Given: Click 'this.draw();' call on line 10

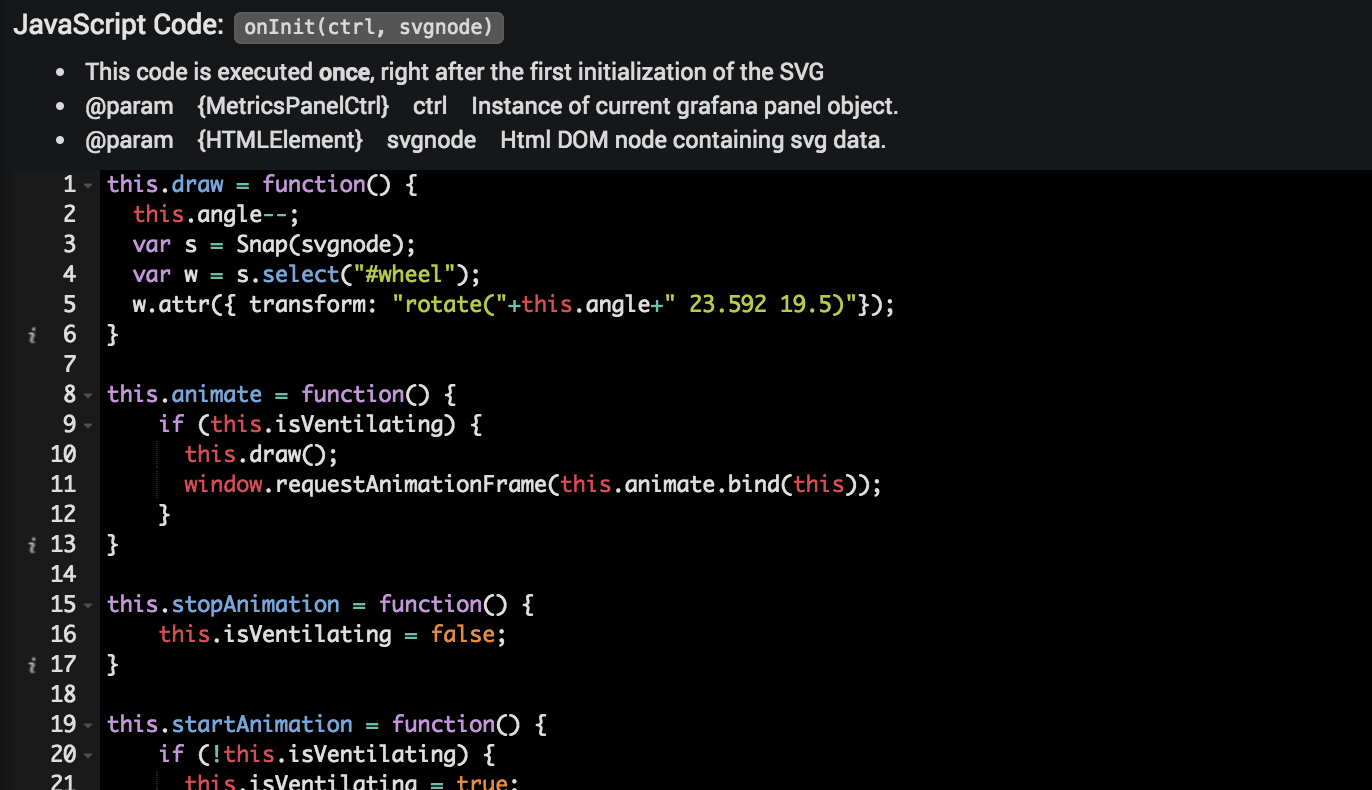Looking at the screenshot, I should pyautogui.click(x=263, y=454).
